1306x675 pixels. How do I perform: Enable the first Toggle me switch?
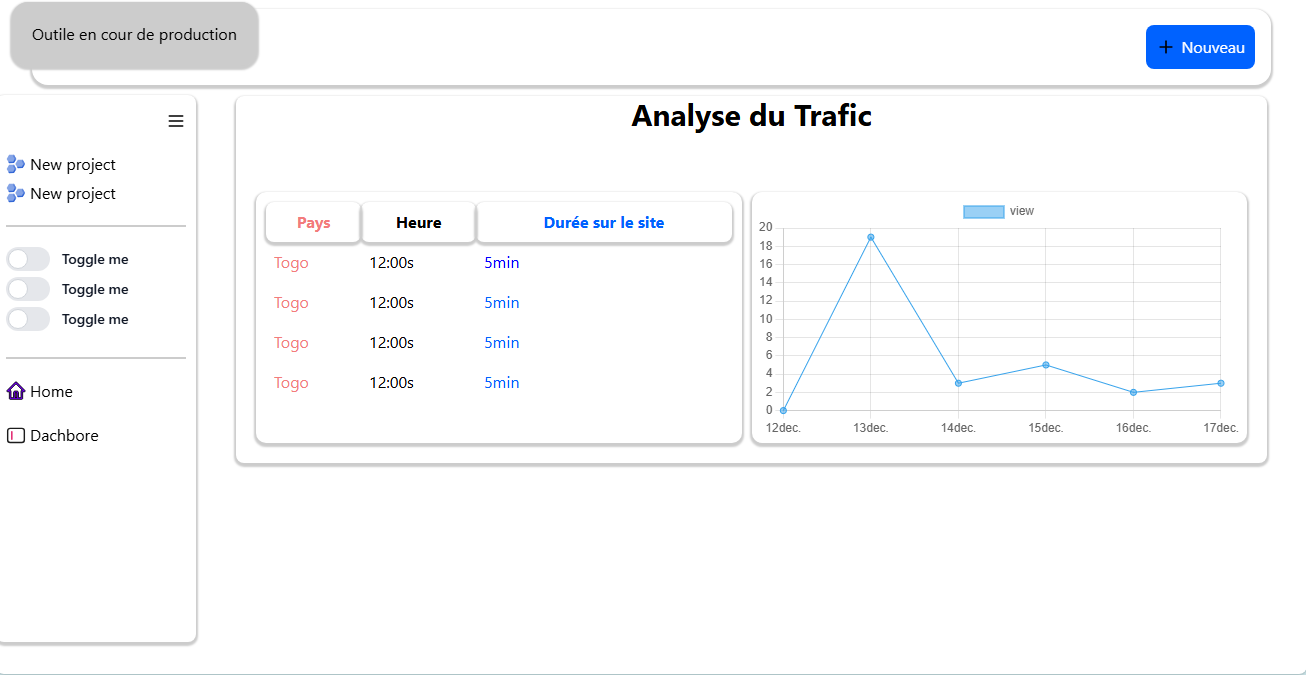[28, 259]
